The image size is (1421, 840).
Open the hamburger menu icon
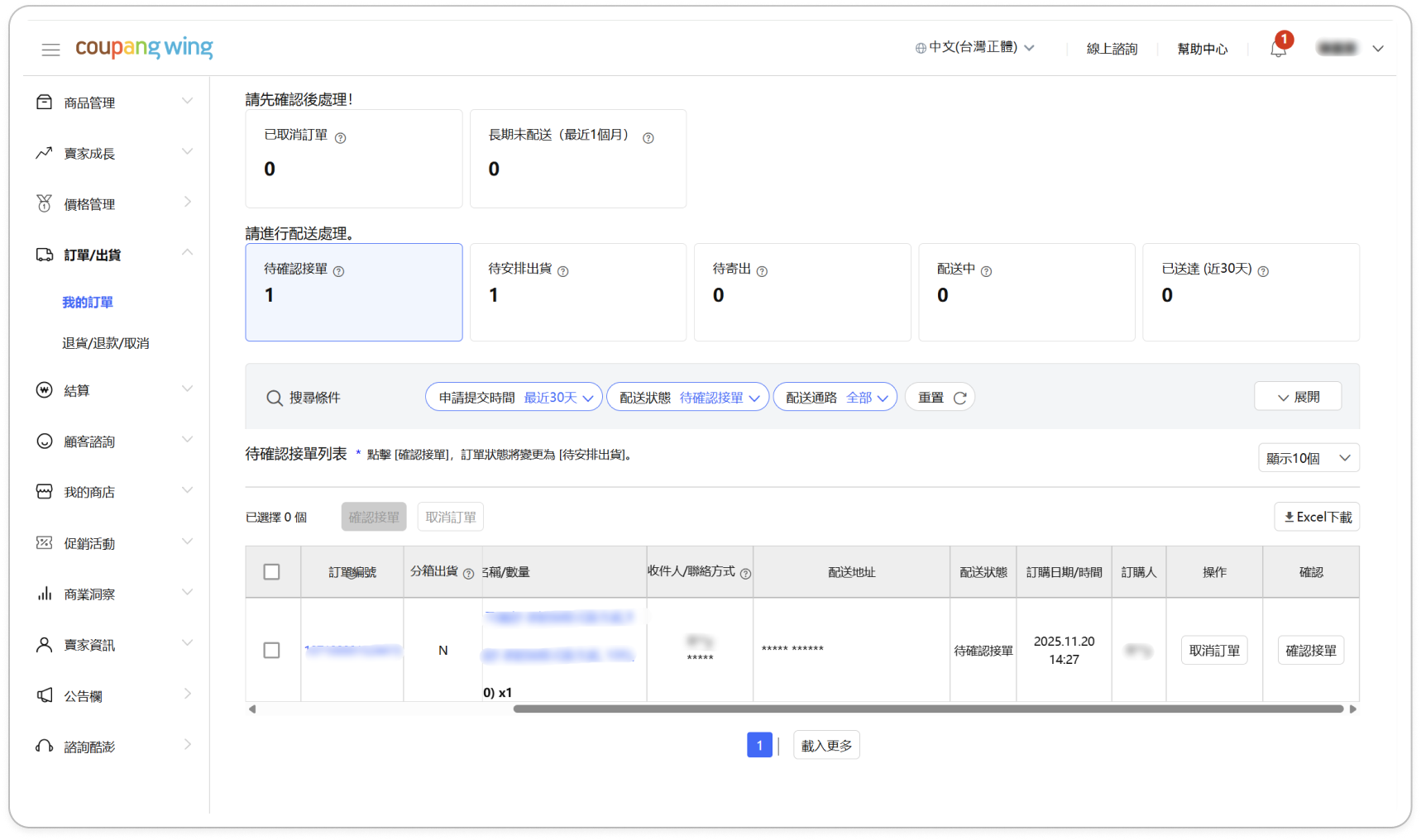coord(50,50)
